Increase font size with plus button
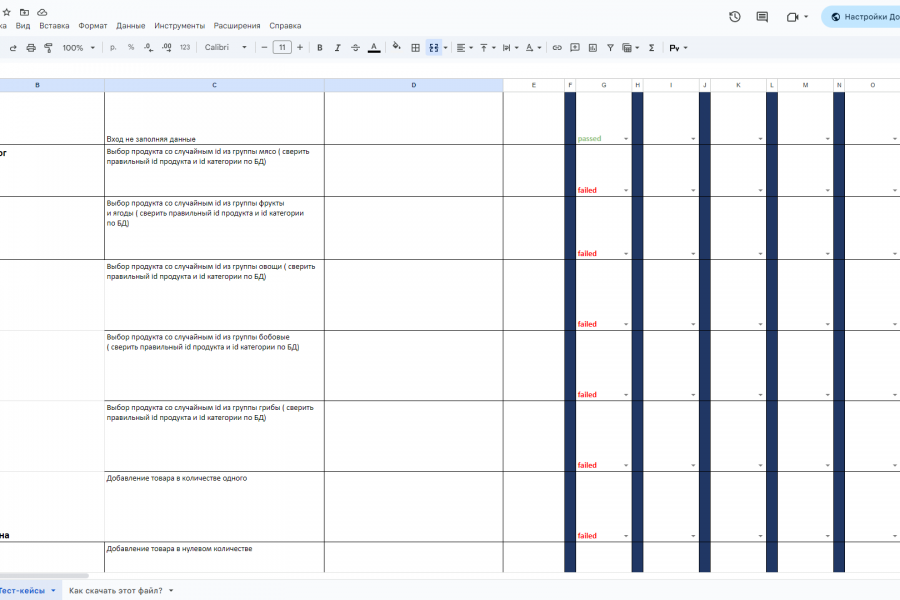 [300, 48]
